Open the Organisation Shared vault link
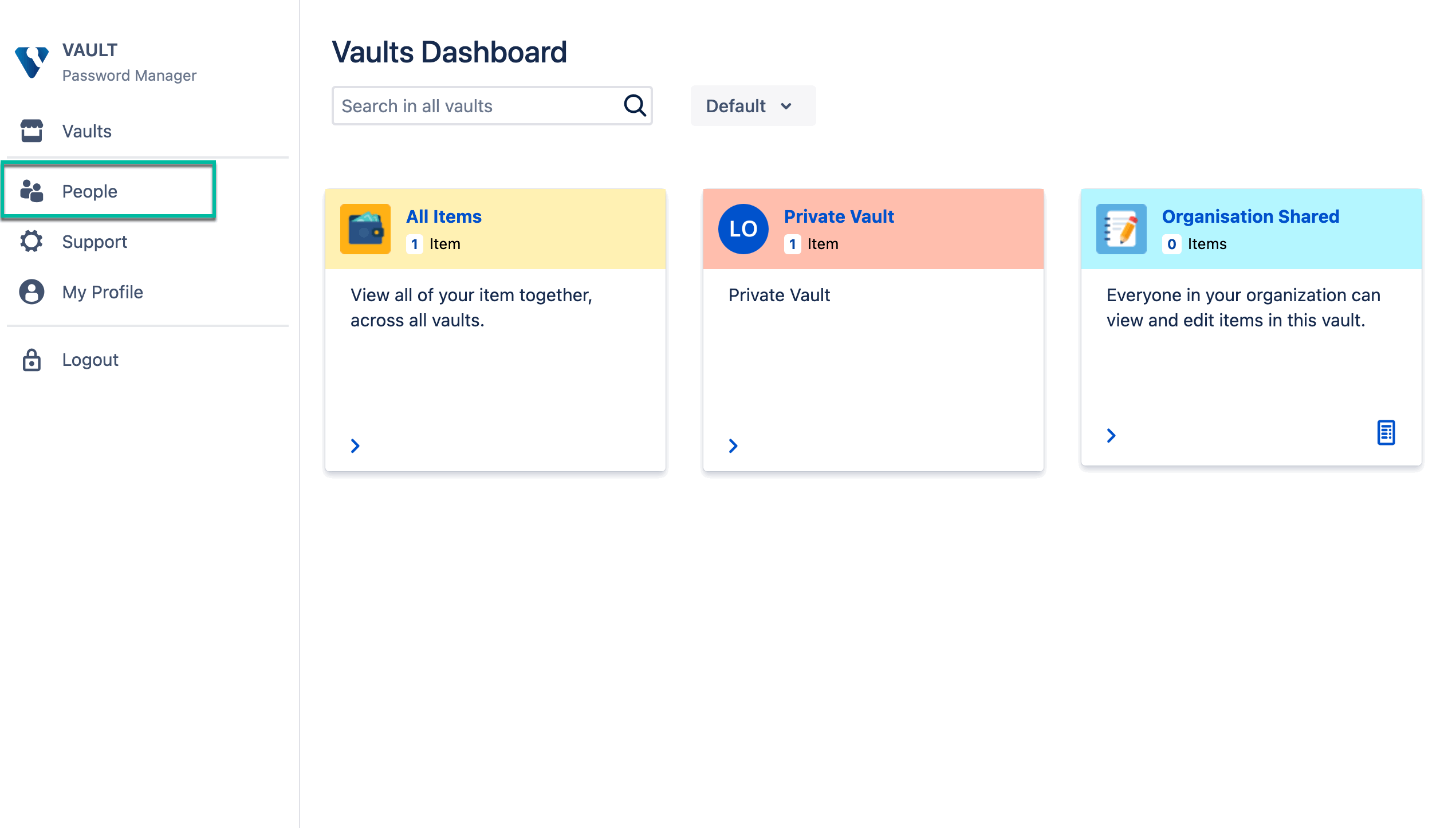The height and width of the screenshot is (828, 1456). click(1251, 216)
